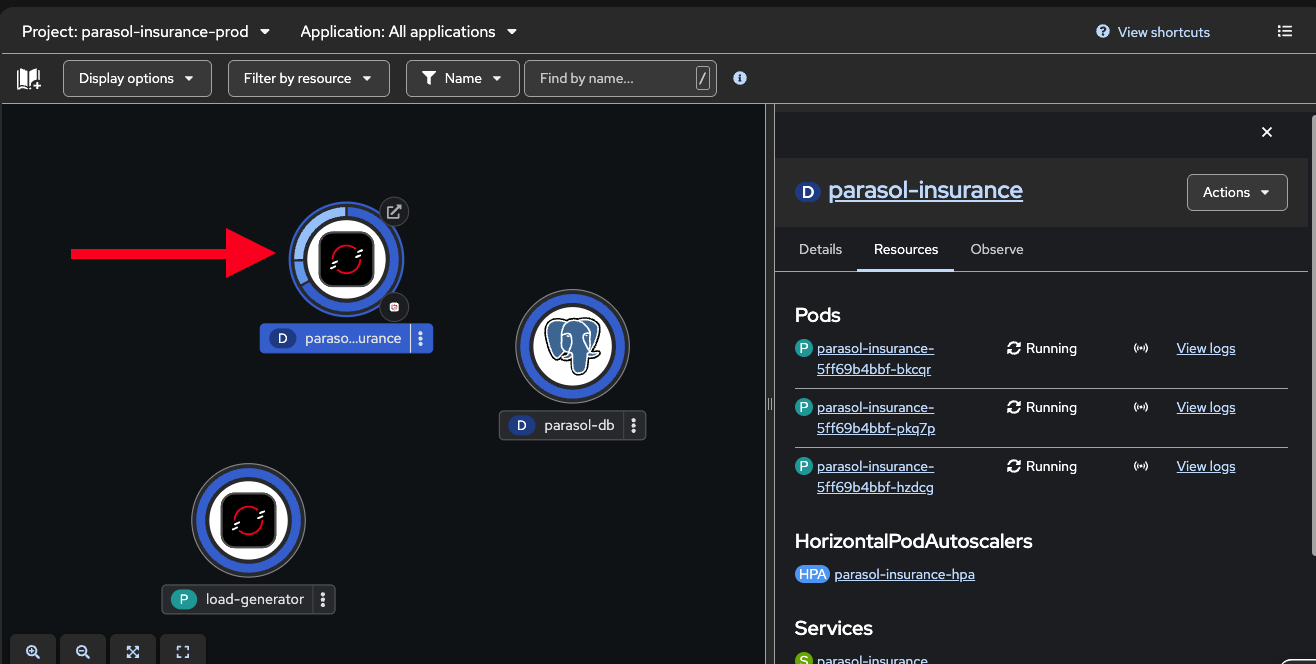Switch topology to list view
Image resolution: width=1316 pixels, height=664 pixels.
point(1285,30)
